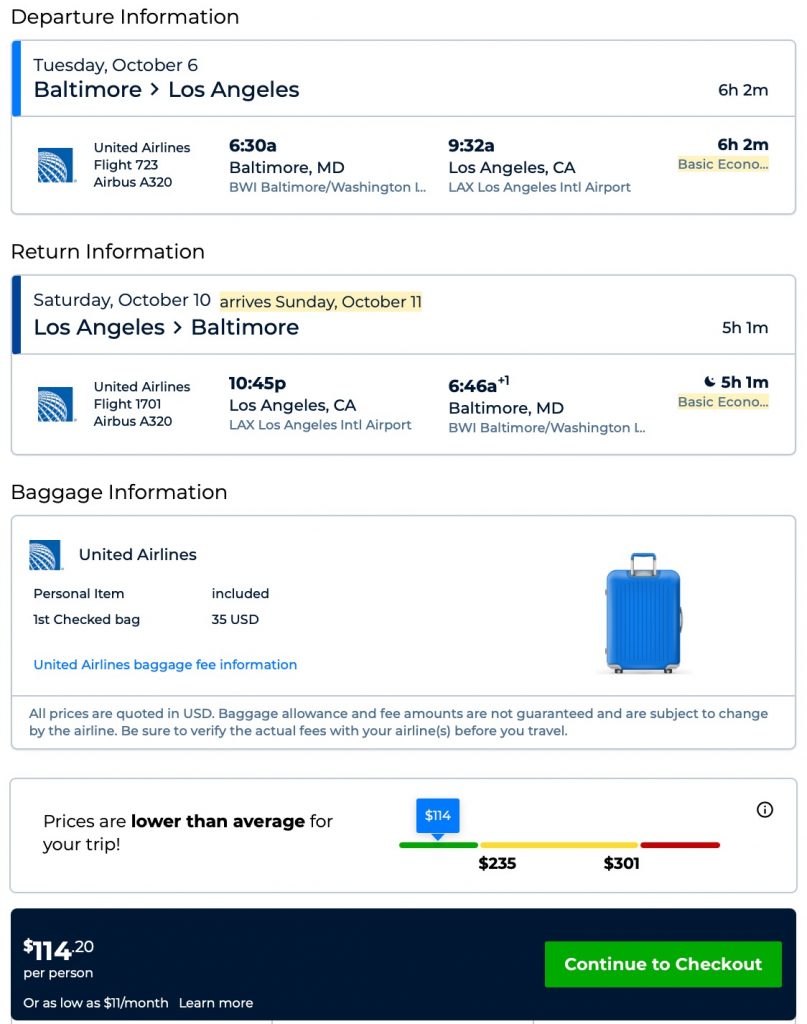Click the overnight moon icon
The height and width of the screenshot is (1024, 807).
709,382
